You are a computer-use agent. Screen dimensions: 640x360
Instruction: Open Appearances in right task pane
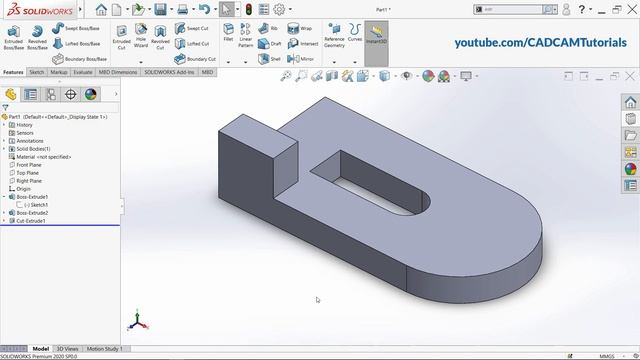630,169
